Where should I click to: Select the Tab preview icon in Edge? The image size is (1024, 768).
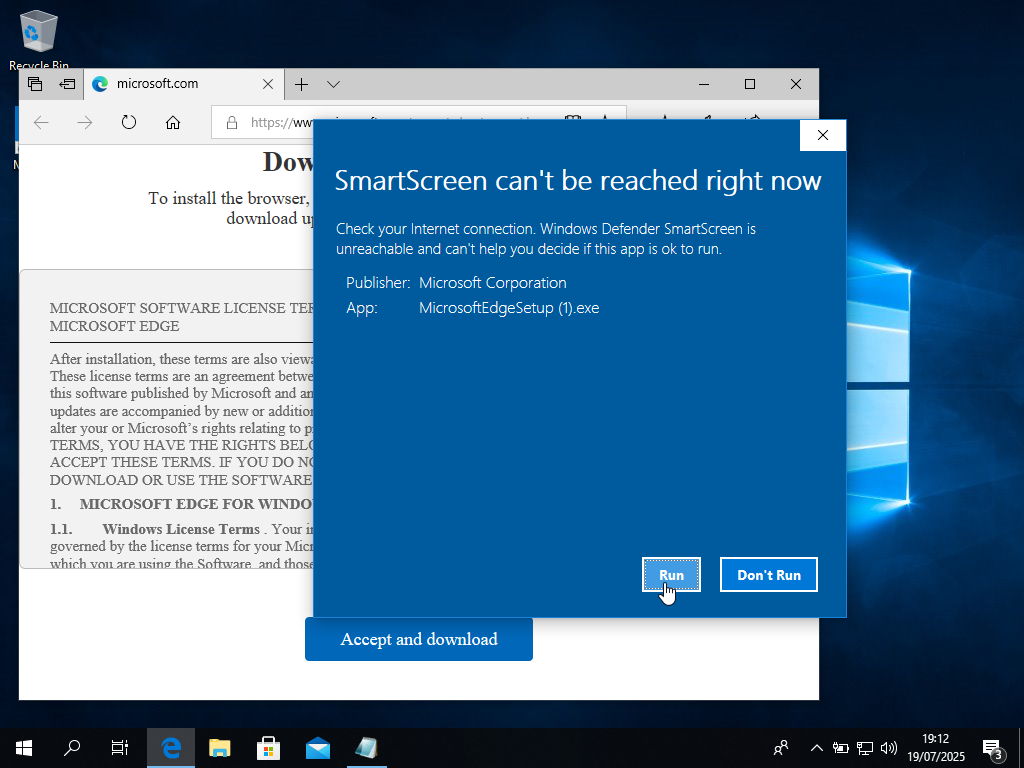[x=34, y=84]
